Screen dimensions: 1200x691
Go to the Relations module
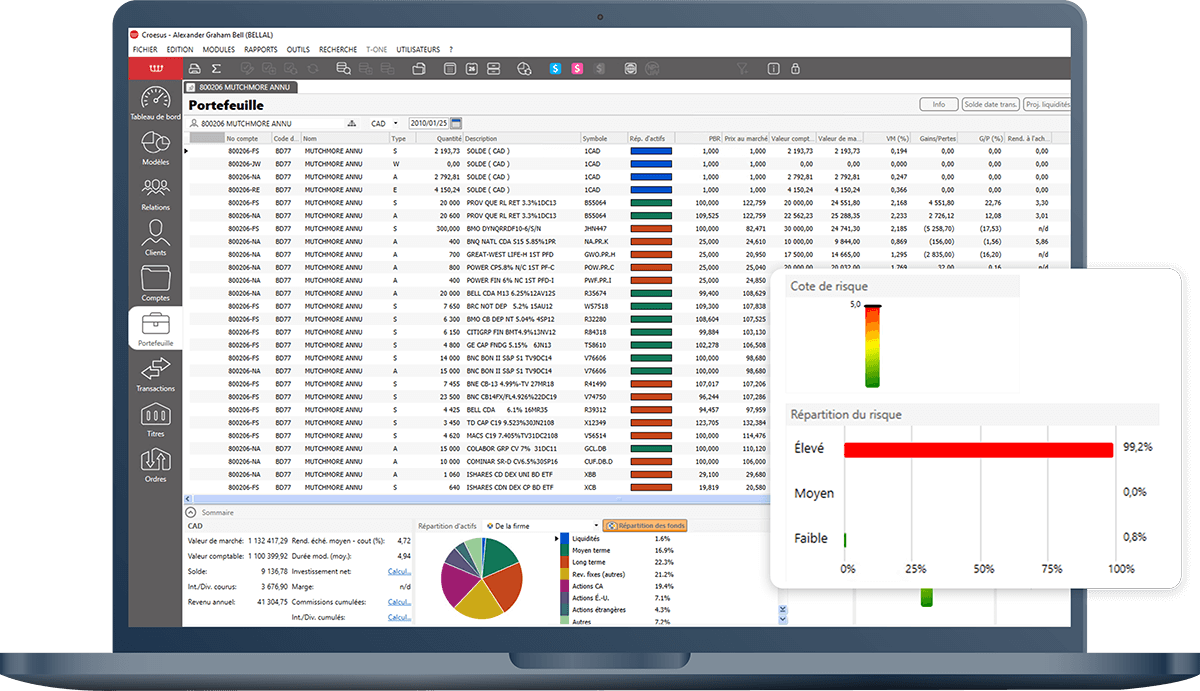[155, 193]
